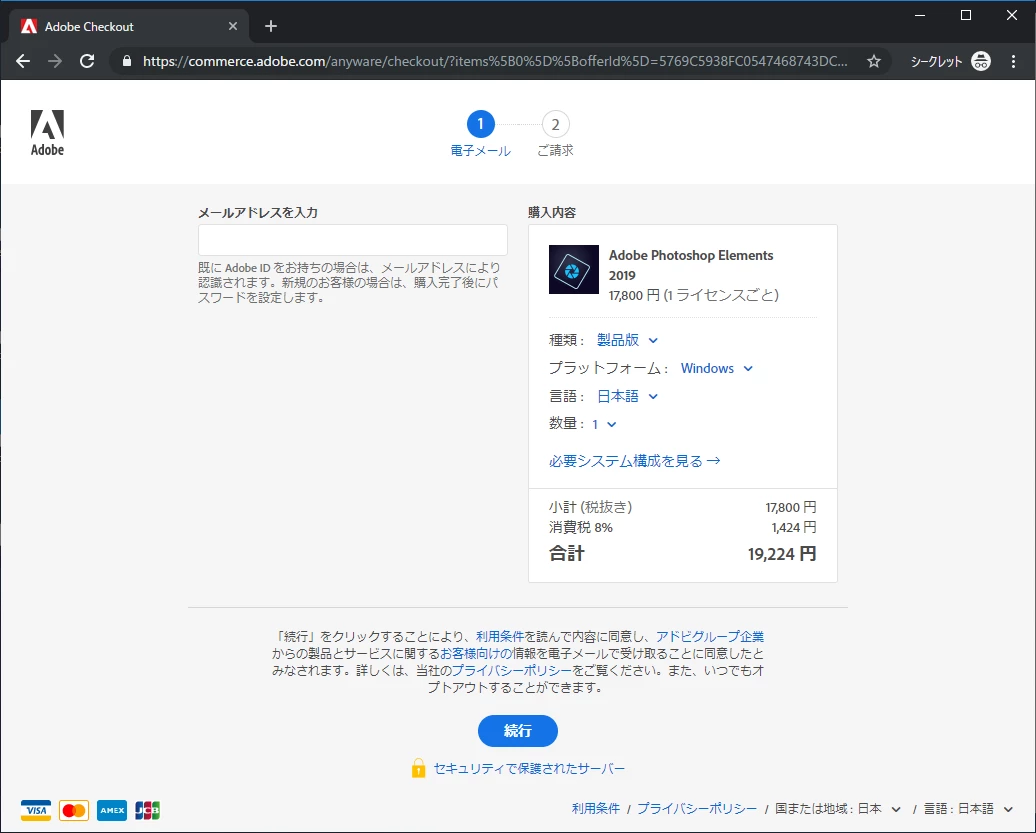Open the 利用条件 link in the consent text
The image size is (1036, 833).
pyautogui.click(x=500, y=636)
